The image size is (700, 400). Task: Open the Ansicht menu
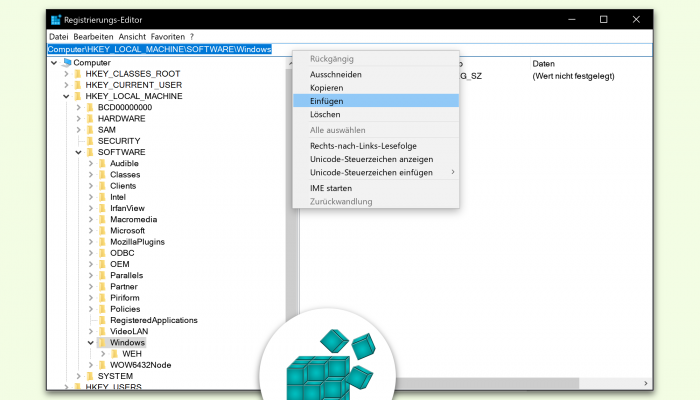coord(132,37)
